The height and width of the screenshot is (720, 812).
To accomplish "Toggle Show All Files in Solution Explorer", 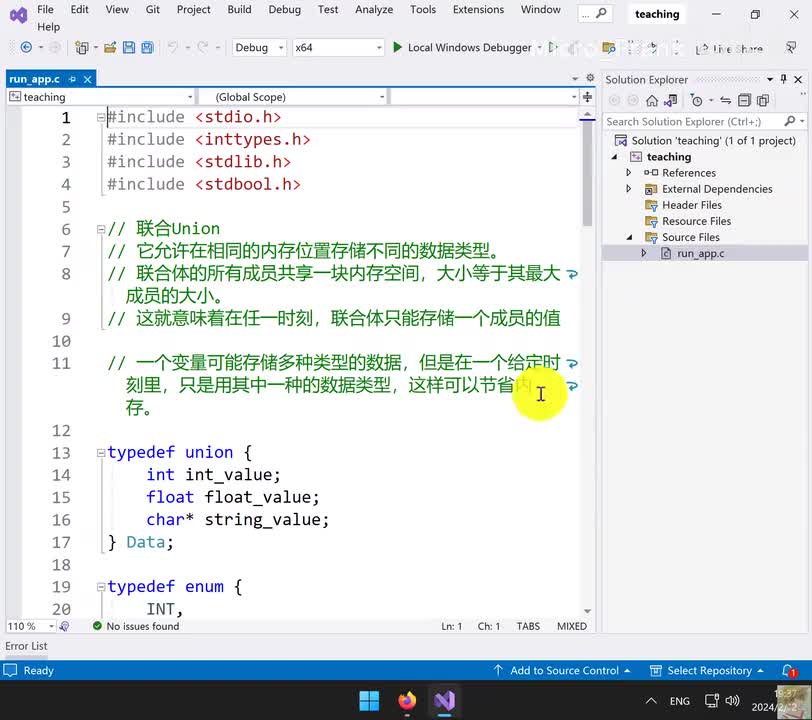I will coord(763,100).
